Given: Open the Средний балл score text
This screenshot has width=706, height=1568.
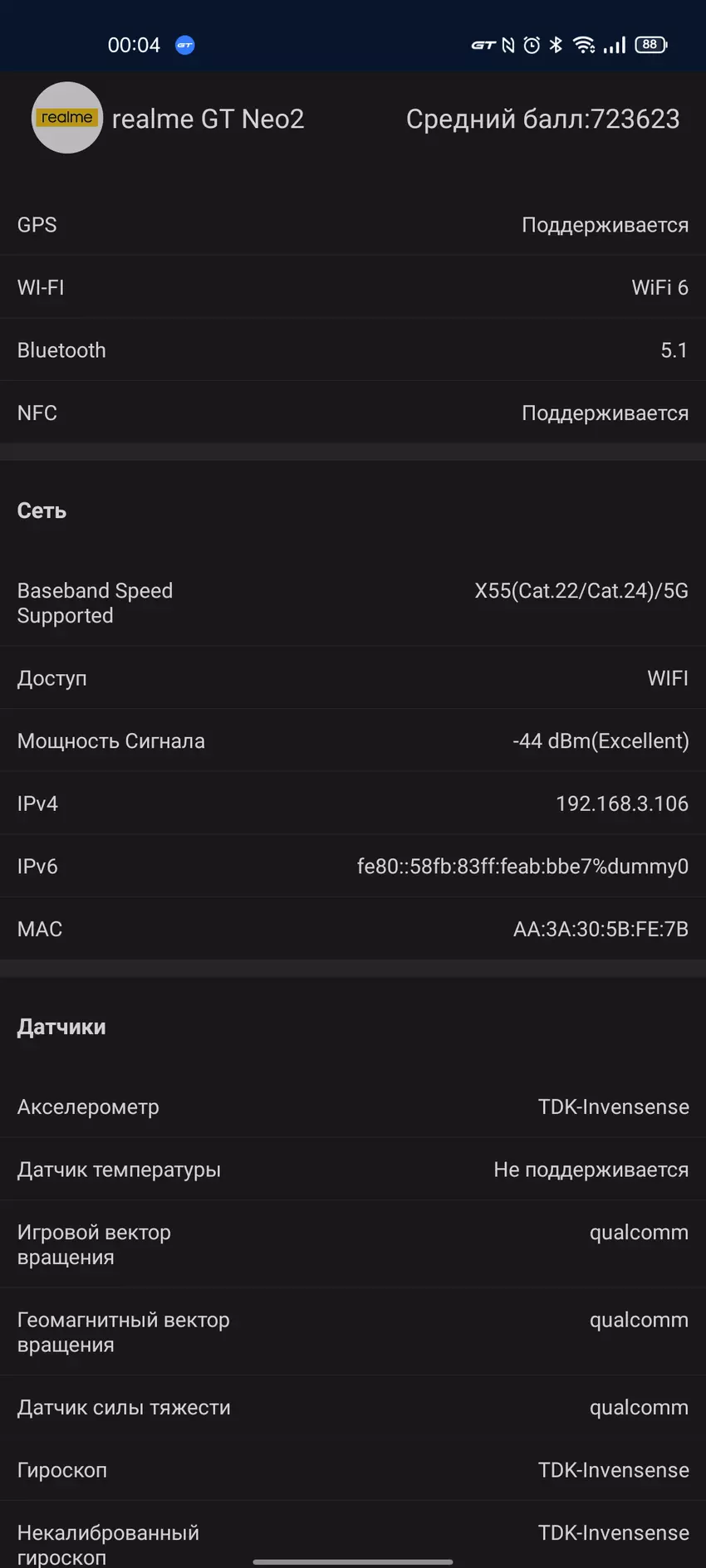Looking at the screenshot, I should coord(542,120).
